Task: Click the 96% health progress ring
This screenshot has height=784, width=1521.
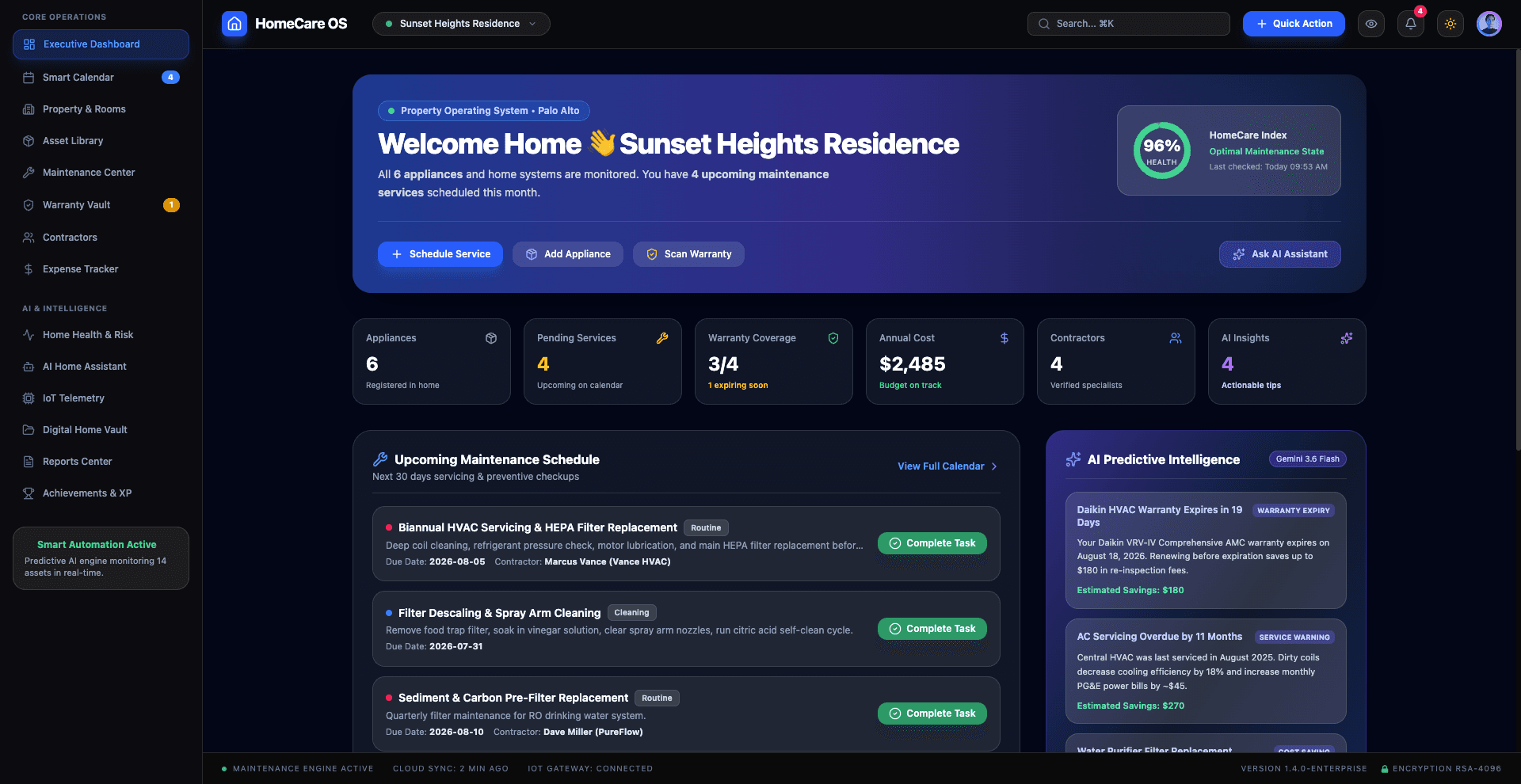Action: tap(1161, 150)
